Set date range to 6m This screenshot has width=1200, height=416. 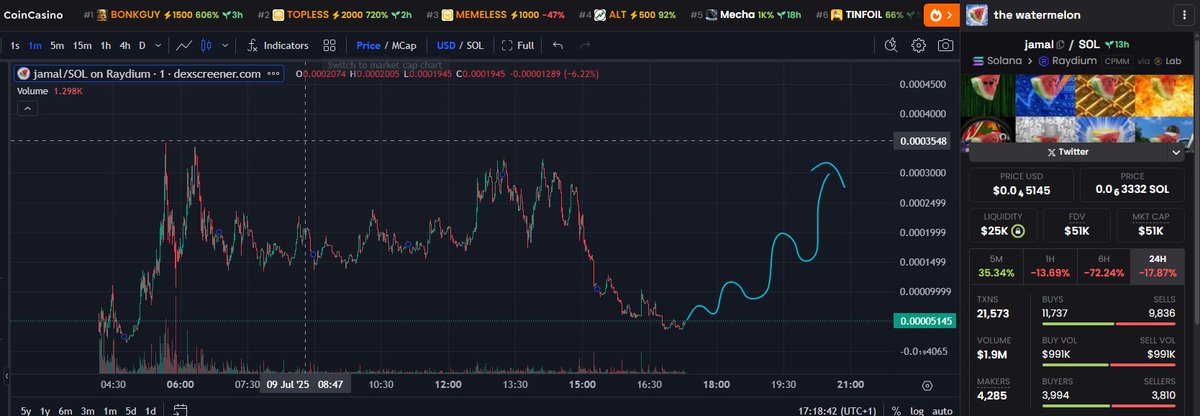point(65,410)
